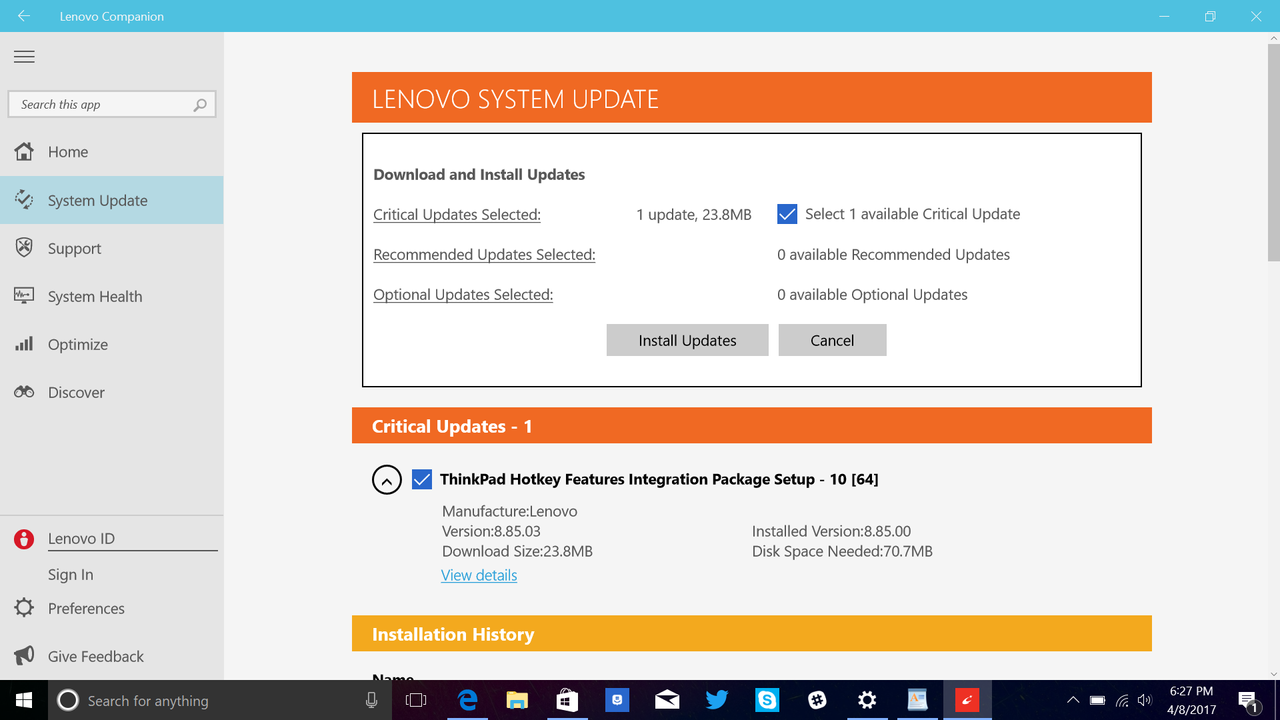The width and height of the screenshot is (1280, 720).
Task: Open Microsoft Edge from the taskbar
Action: point(467,700)
